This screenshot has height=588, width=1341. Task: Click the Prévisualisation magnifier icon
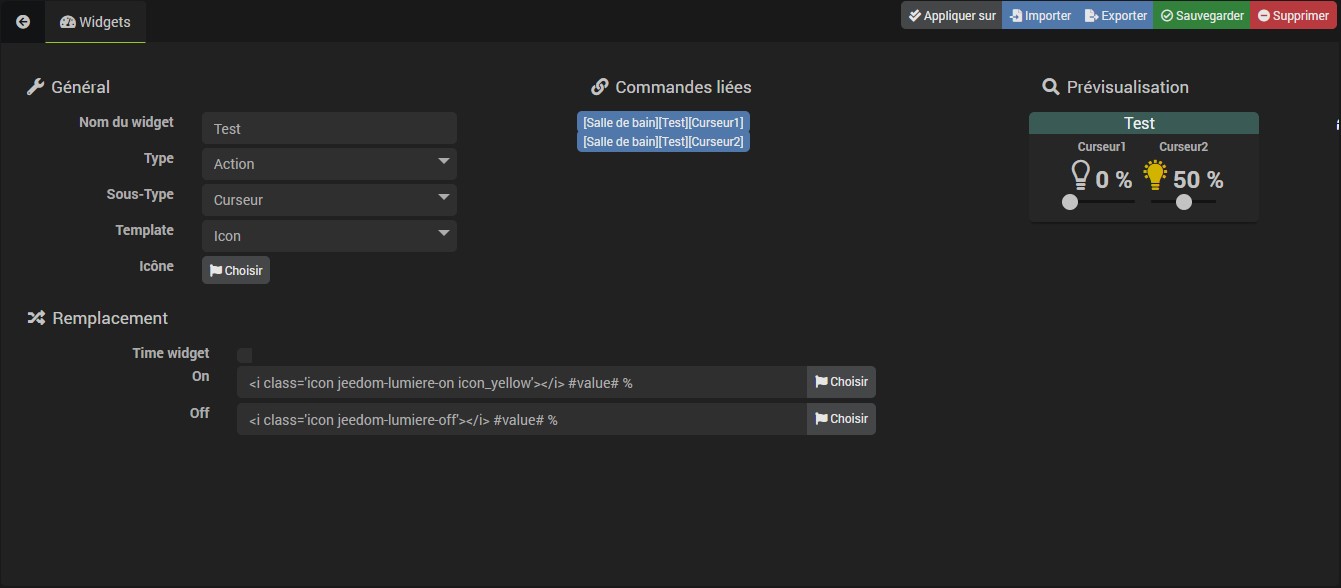tap(1050, 87)
